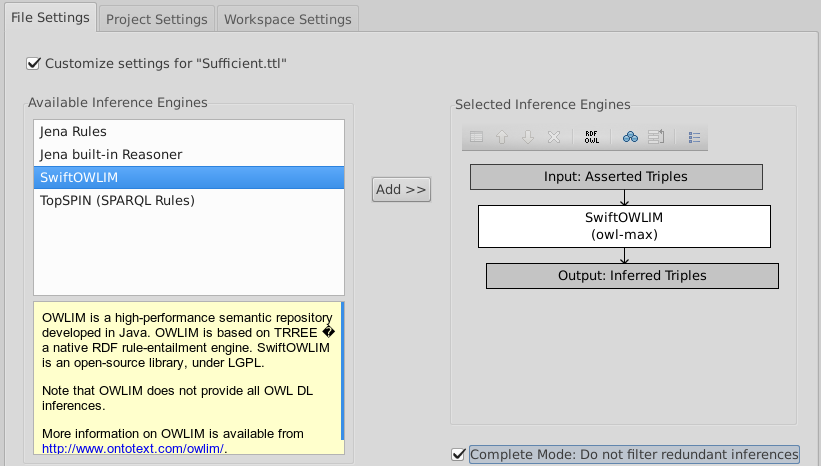Viewport: 821px width, 466px height.
Task: Open the Workspace Settings tab
Action: click(x=287, y=19)
